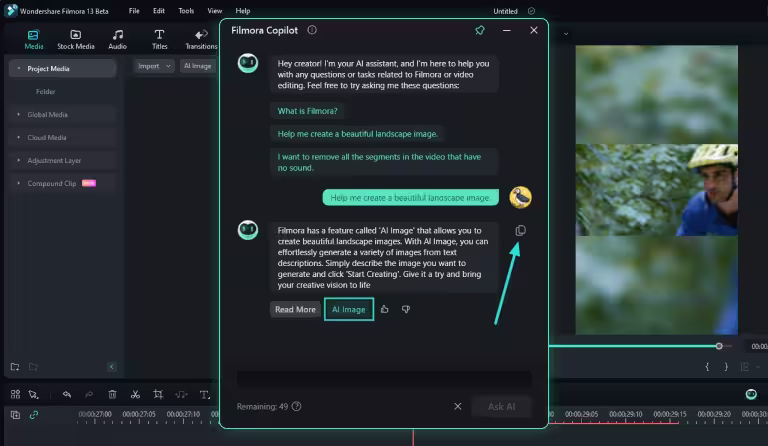Select the remove silent segments suggestion
The height and width of the screenshot is (446, 768).
(x=384, y=162)
